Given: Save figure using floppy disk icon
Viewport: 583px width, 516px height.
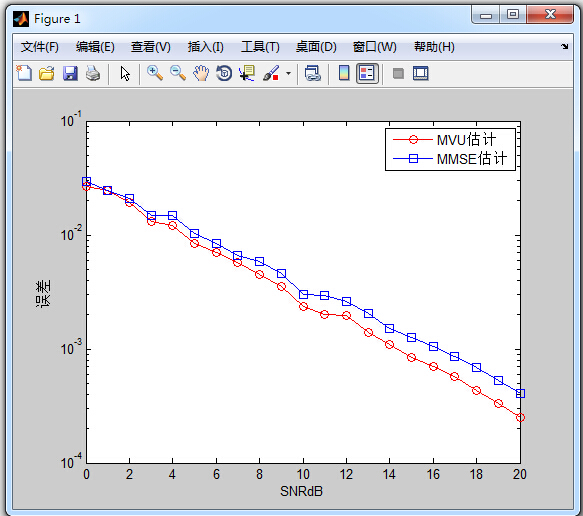Looking at the screenshot, I should [x=70, y=73].
